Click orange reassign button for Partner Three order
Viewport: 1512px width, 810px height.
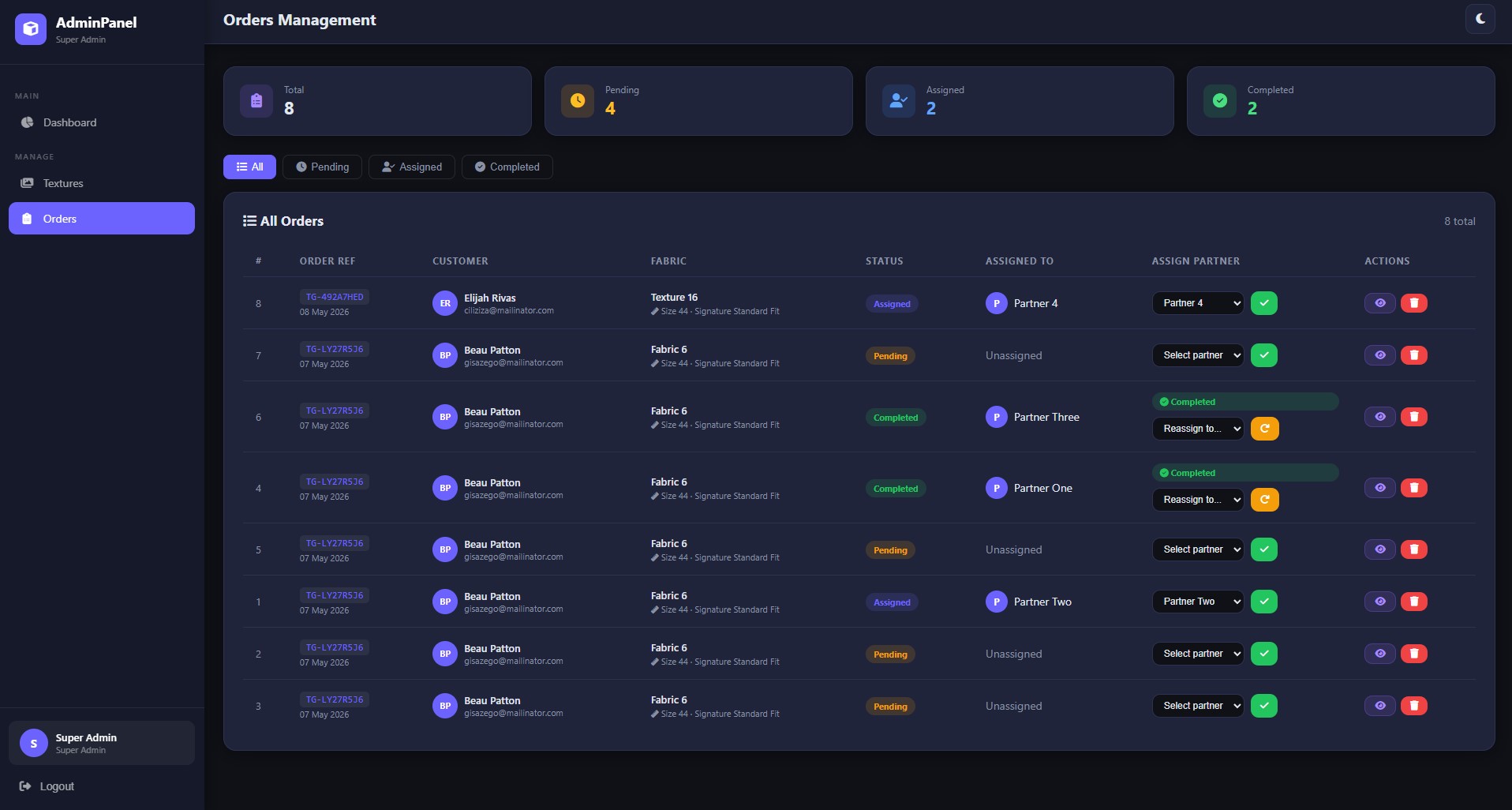1265,429
